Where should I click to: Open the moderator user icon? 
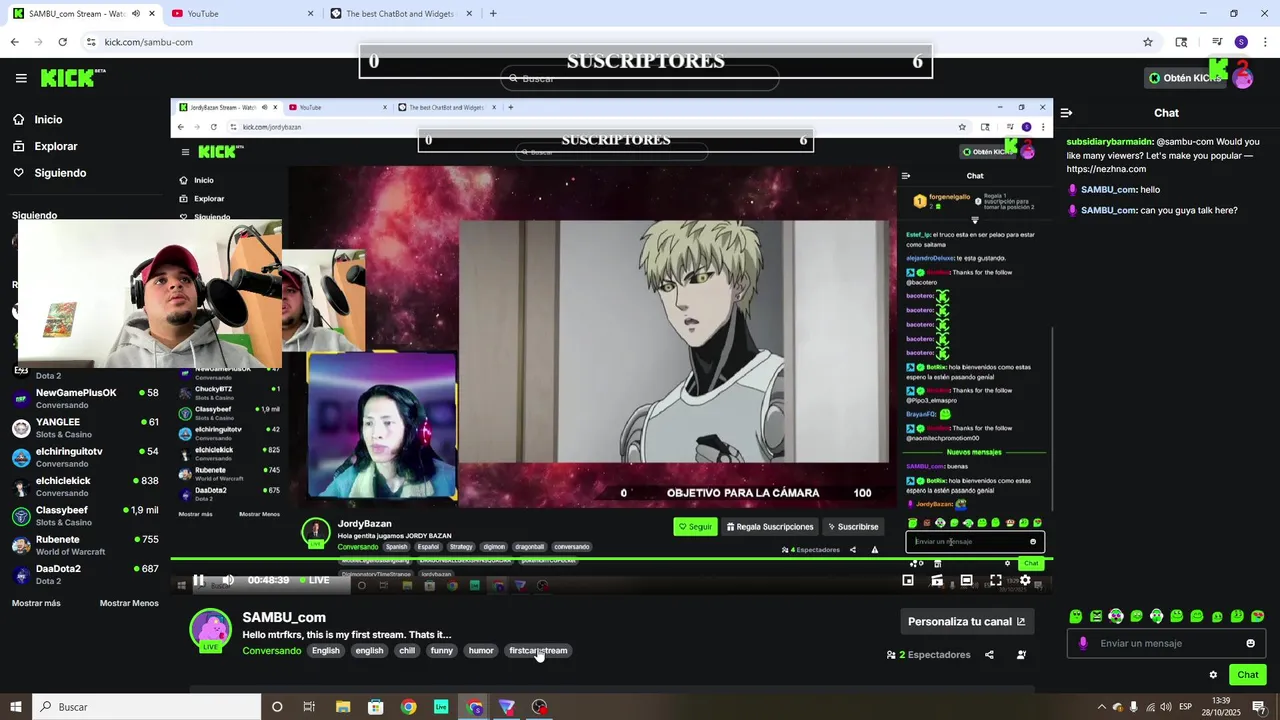1021,655
